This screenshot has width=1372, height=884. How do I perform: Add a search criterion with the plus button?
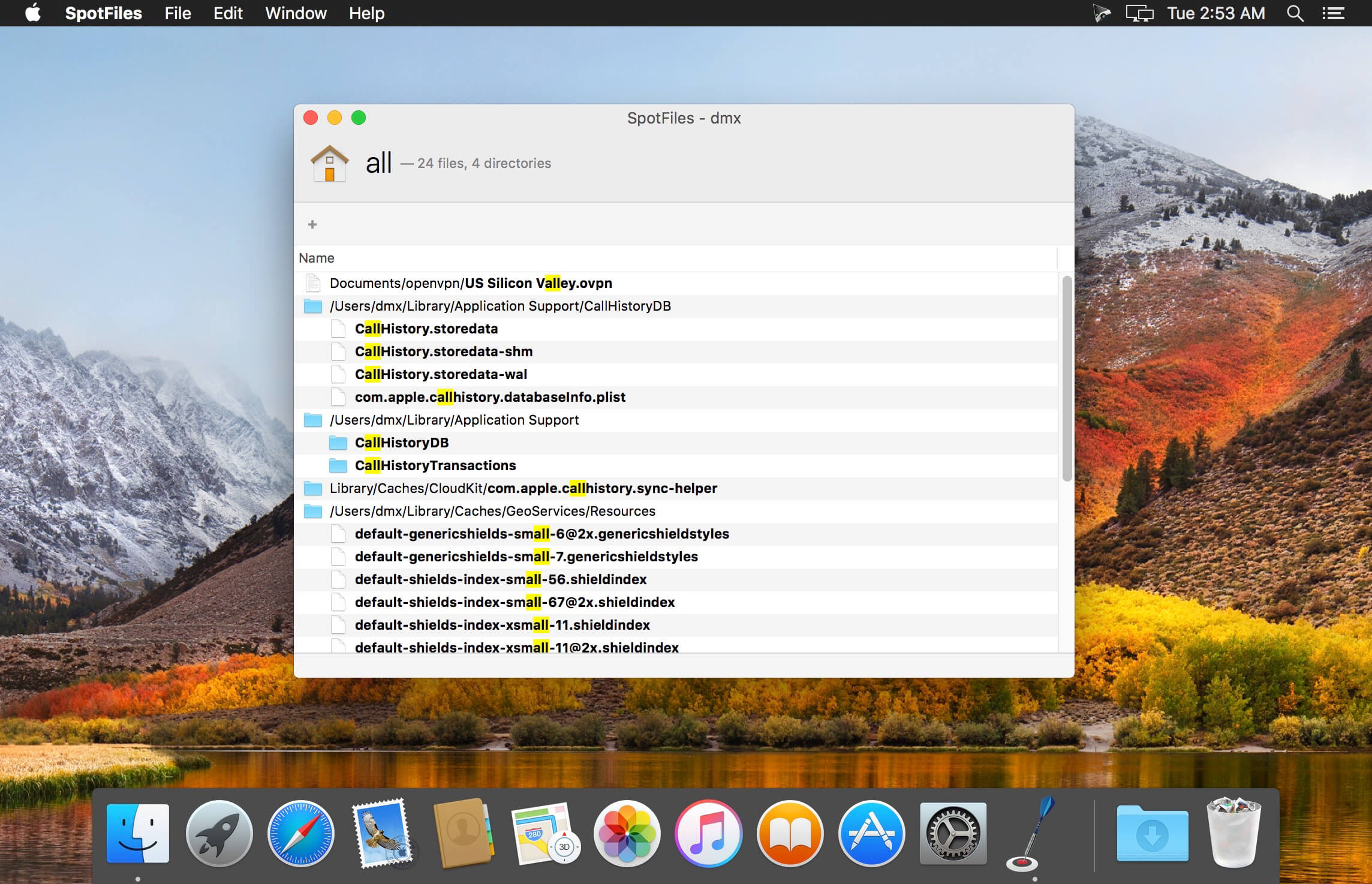312,224
